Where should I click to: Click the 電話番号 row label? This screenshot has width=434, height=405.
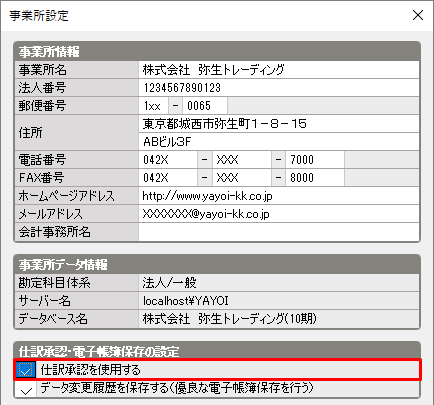click(77, 160)
